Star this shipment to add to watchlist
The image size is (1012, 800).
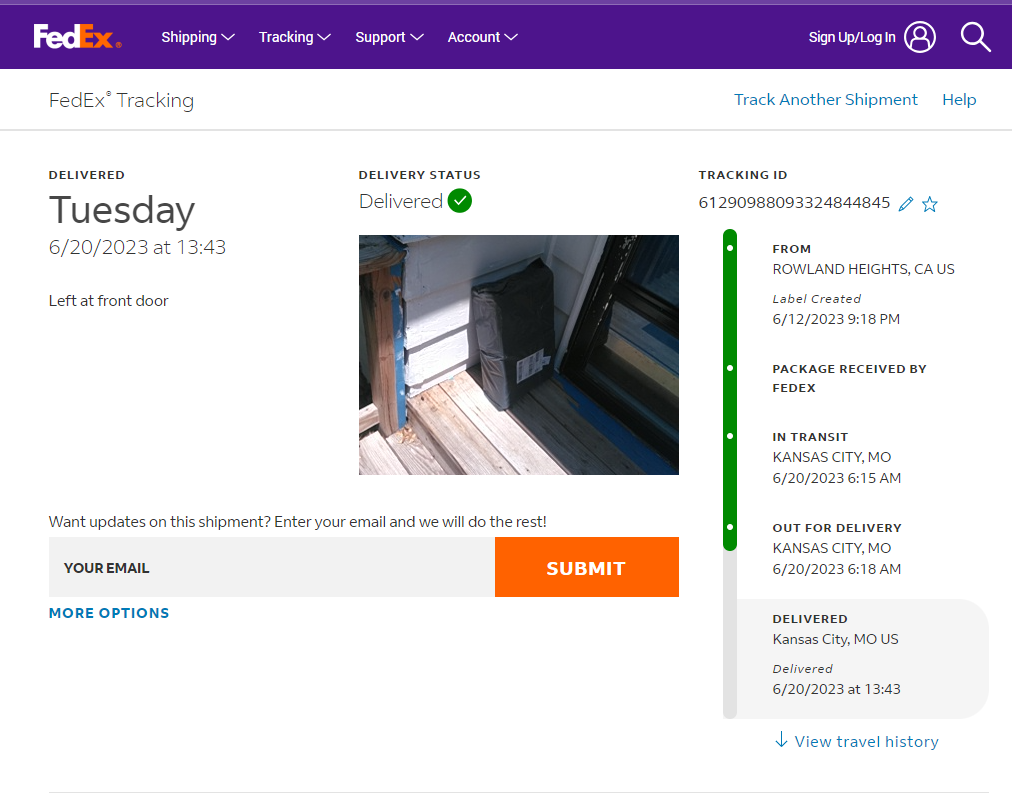point(930,204)
